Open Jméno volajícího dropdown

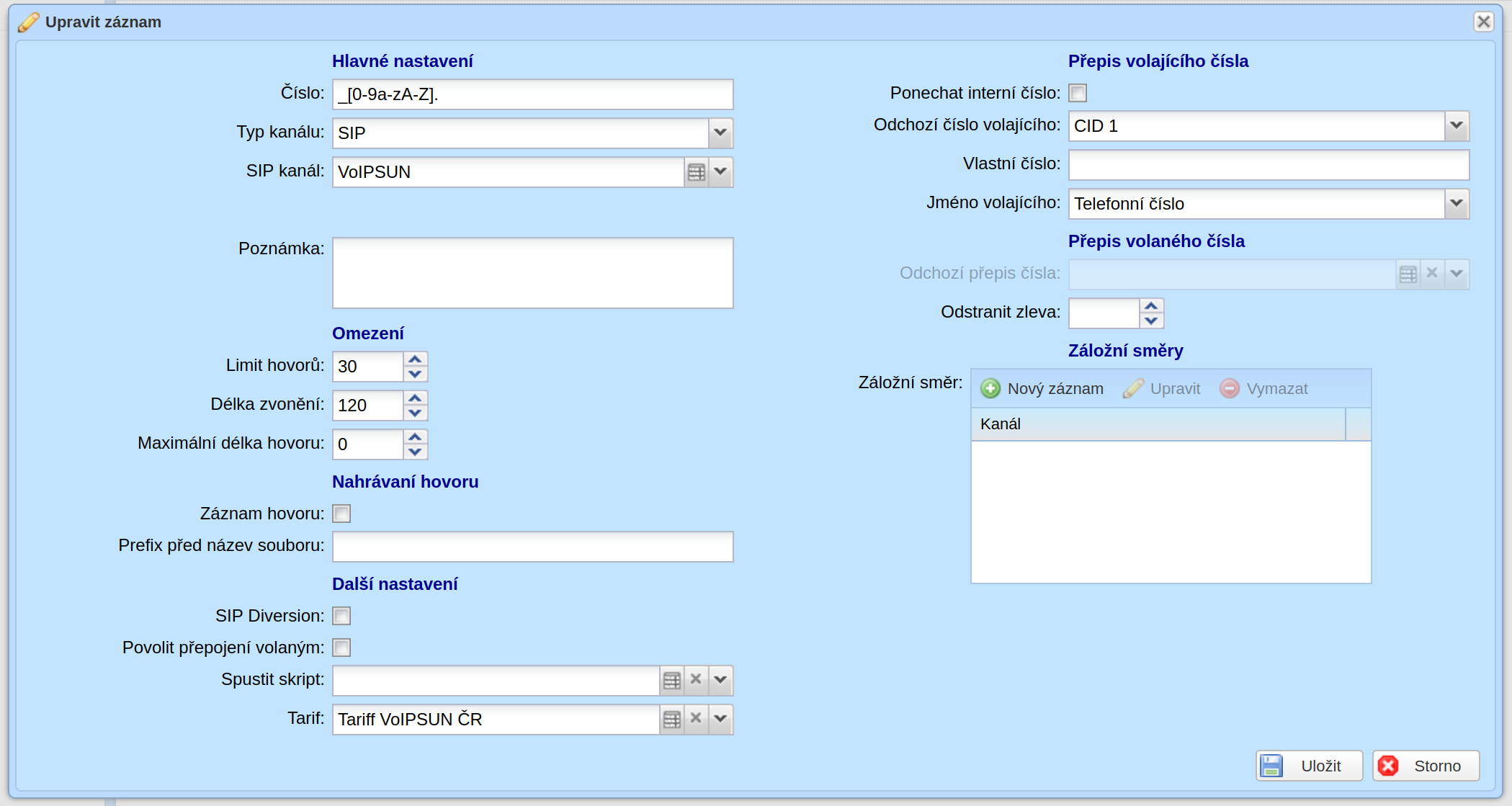1457,204
